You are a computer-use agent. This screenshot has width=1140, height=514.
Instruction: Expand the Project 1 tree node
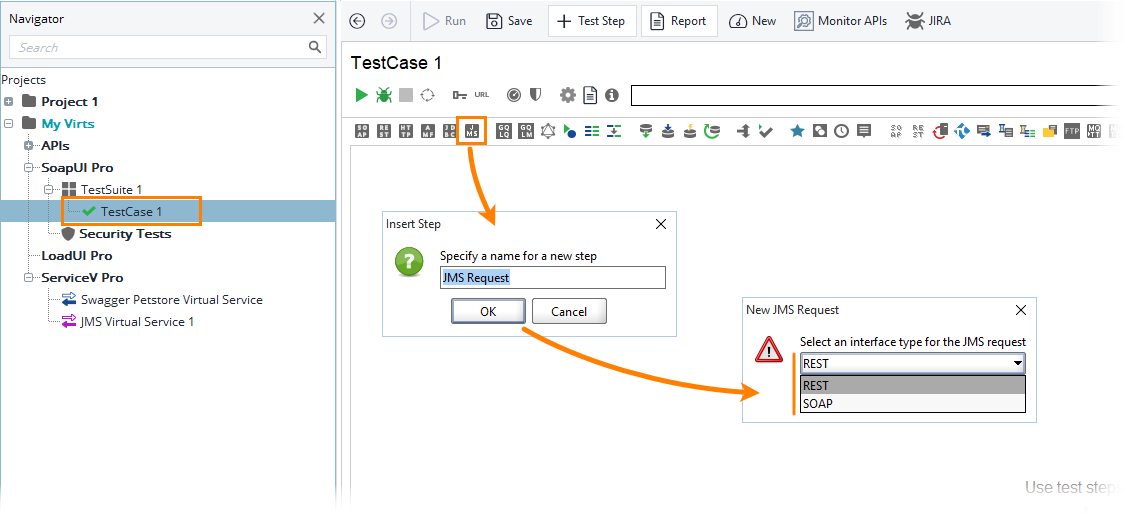tap(9, 102)
